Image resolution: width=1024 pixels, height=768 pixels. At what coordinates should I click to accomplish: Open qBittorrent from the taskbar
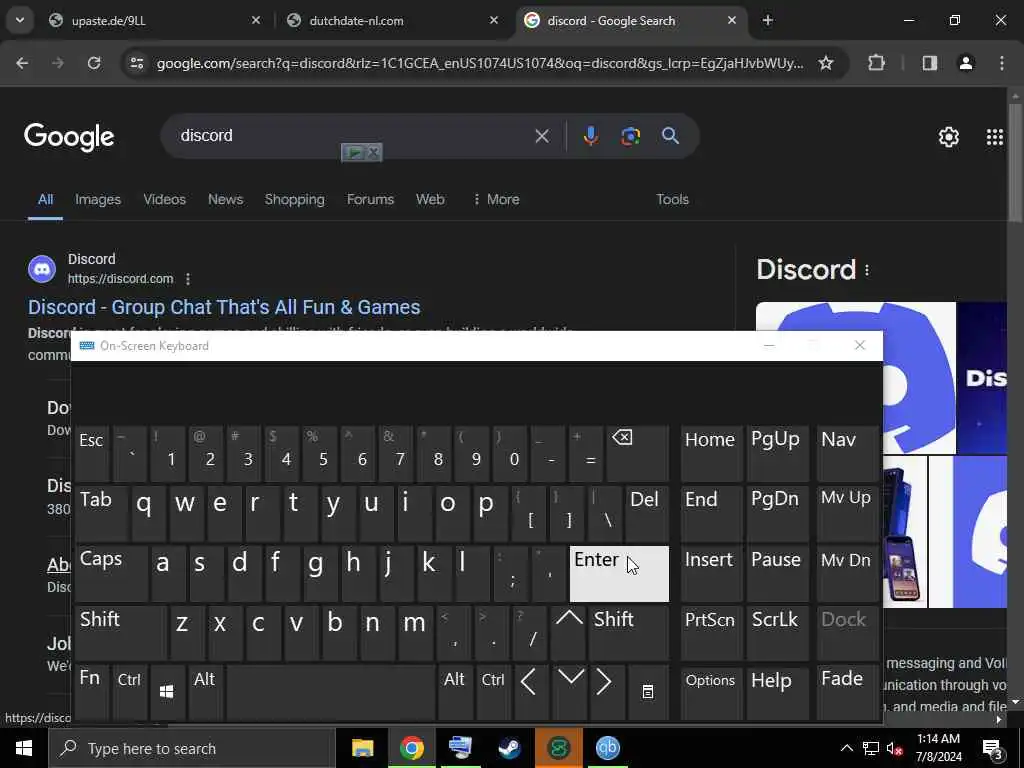607,748
